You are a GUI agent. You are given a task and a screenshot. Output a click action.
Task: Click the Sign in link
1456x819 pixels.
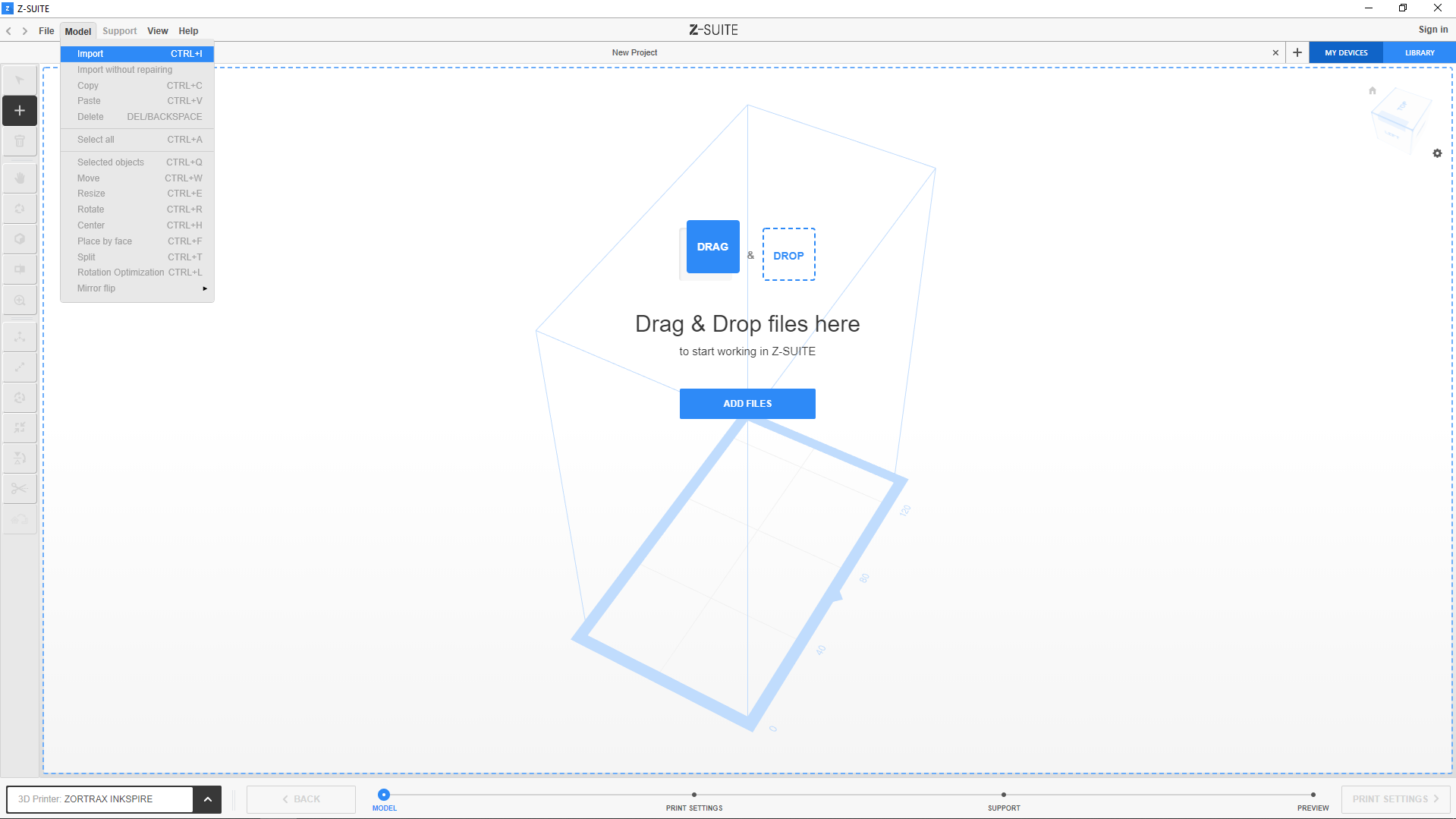pyautogui.click(x=1432, y=30)
